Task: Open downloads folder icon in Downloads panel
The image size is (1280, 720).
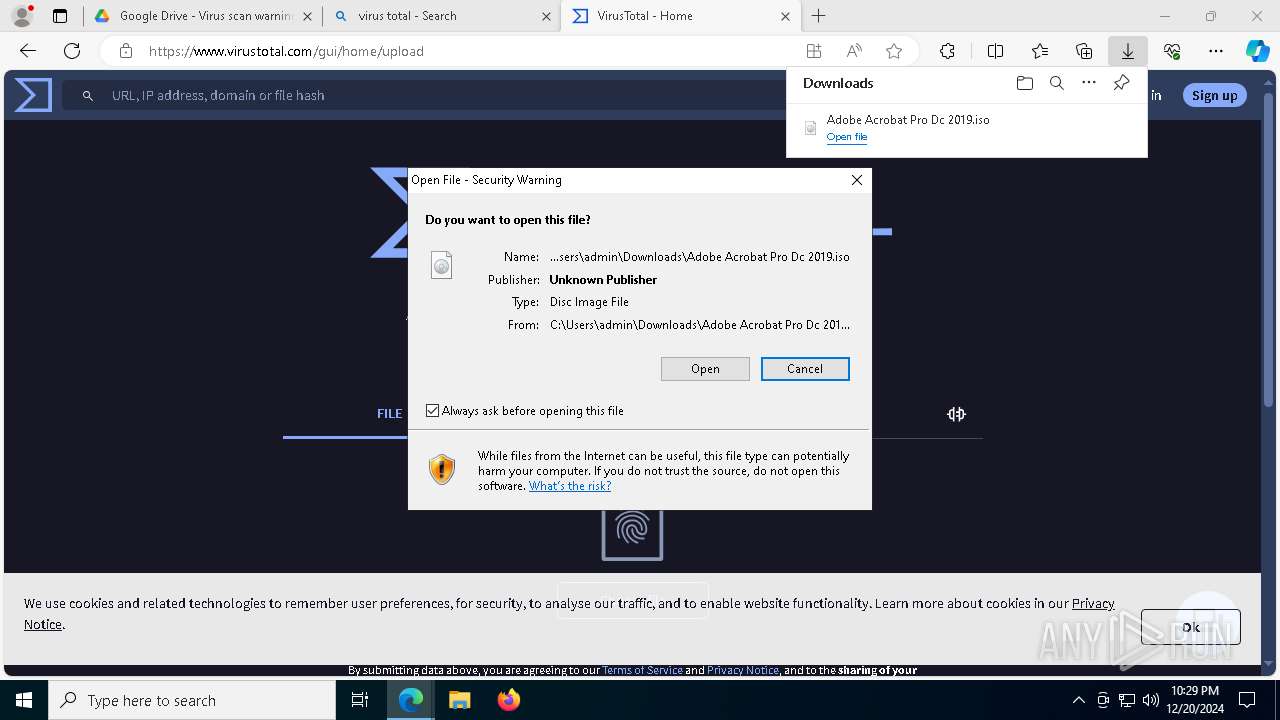Action: (x=1024, y=83)
